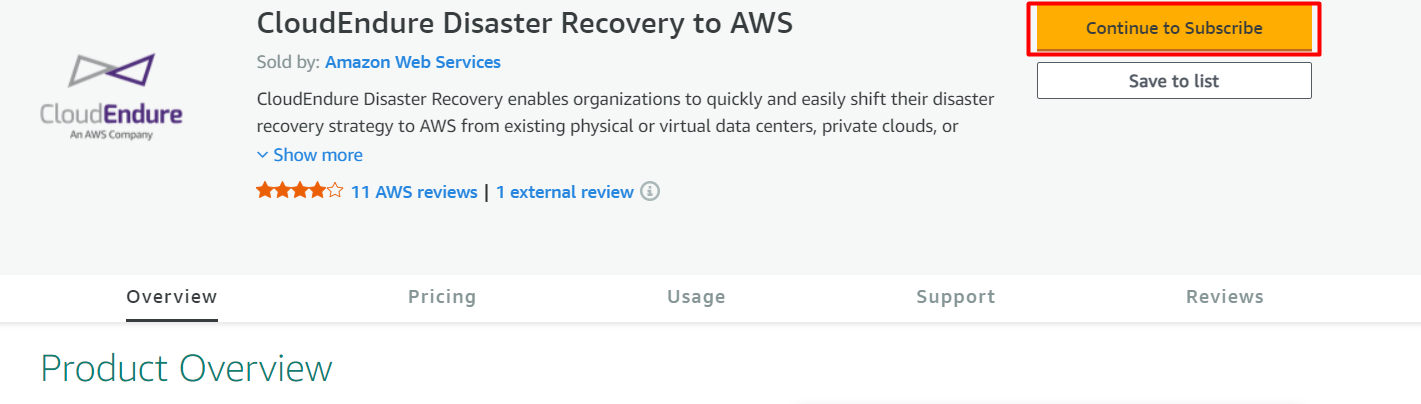Viewport: 1421px width, 404px height.
Task: Select the Overview tab
Action: (x=172, y=297)
